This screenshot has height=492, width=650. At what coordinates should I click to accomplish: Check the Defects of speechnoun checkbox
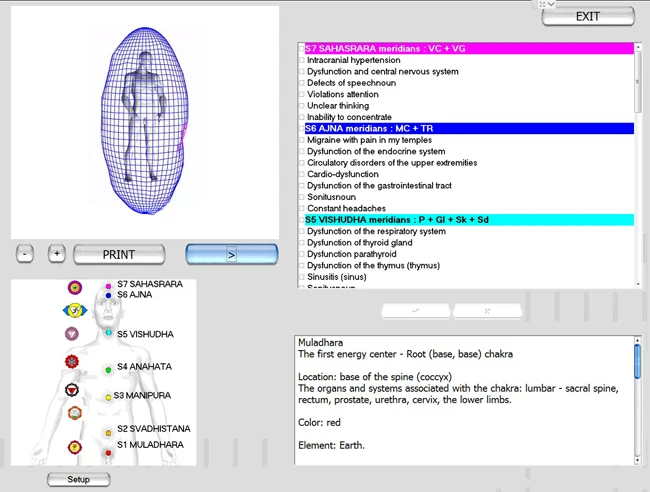point(302,83)
